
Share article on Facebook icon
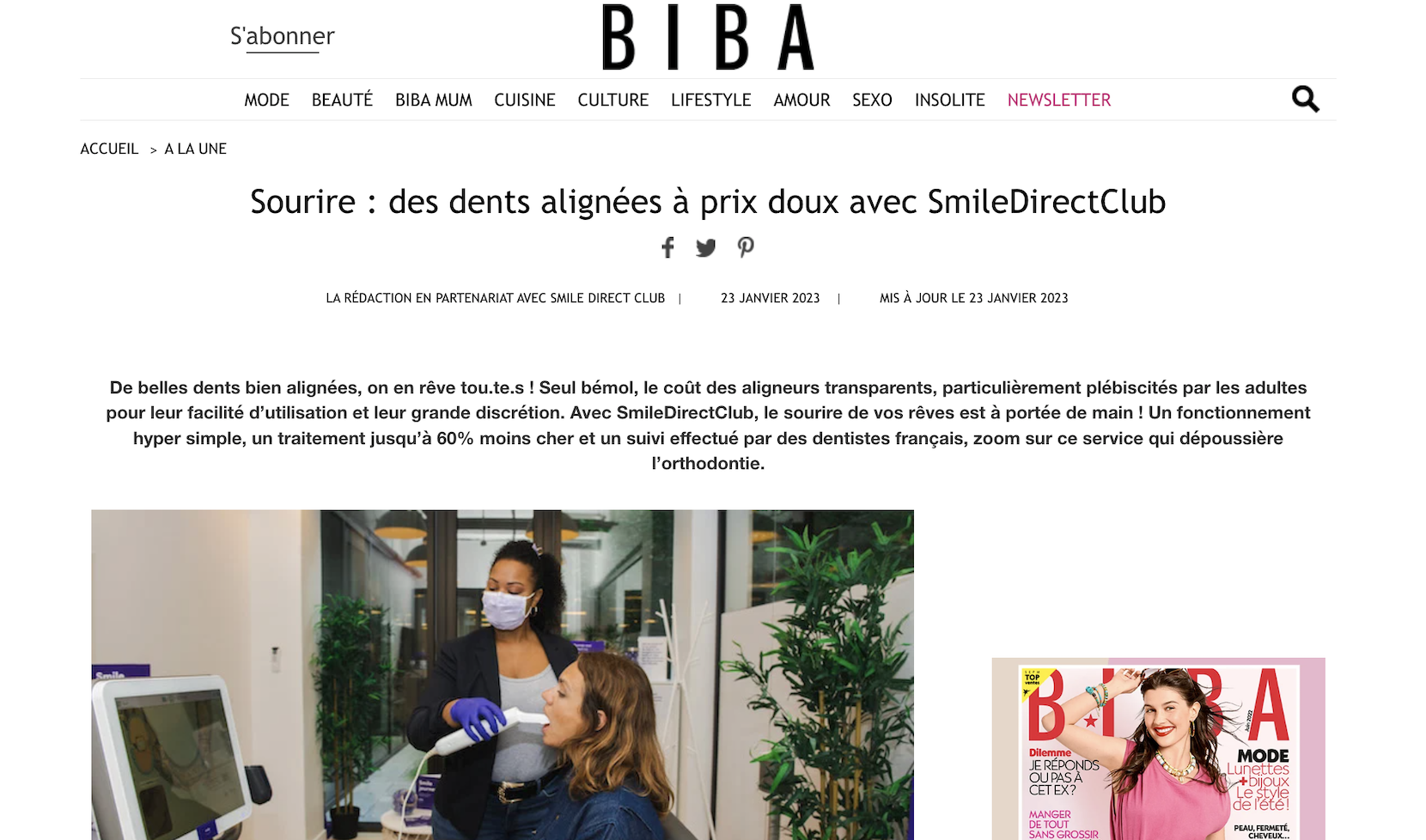(667, 247)
